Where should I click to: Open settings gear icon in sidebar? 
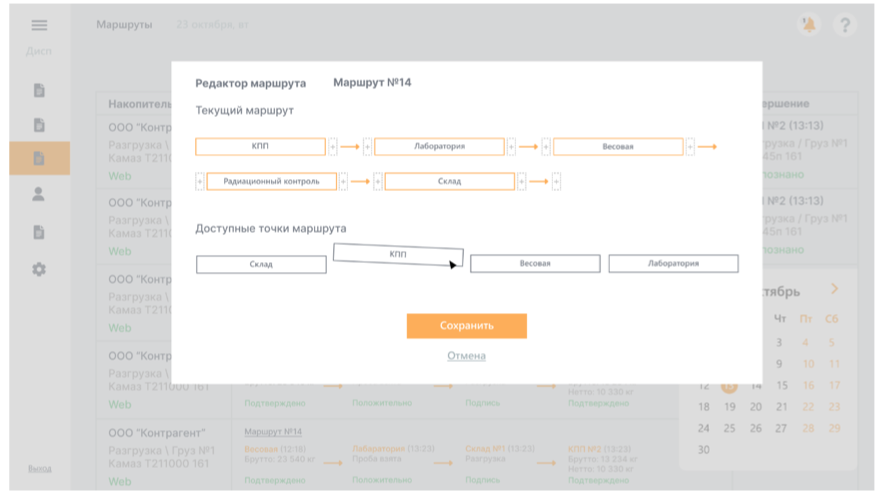tap(39, 270)
